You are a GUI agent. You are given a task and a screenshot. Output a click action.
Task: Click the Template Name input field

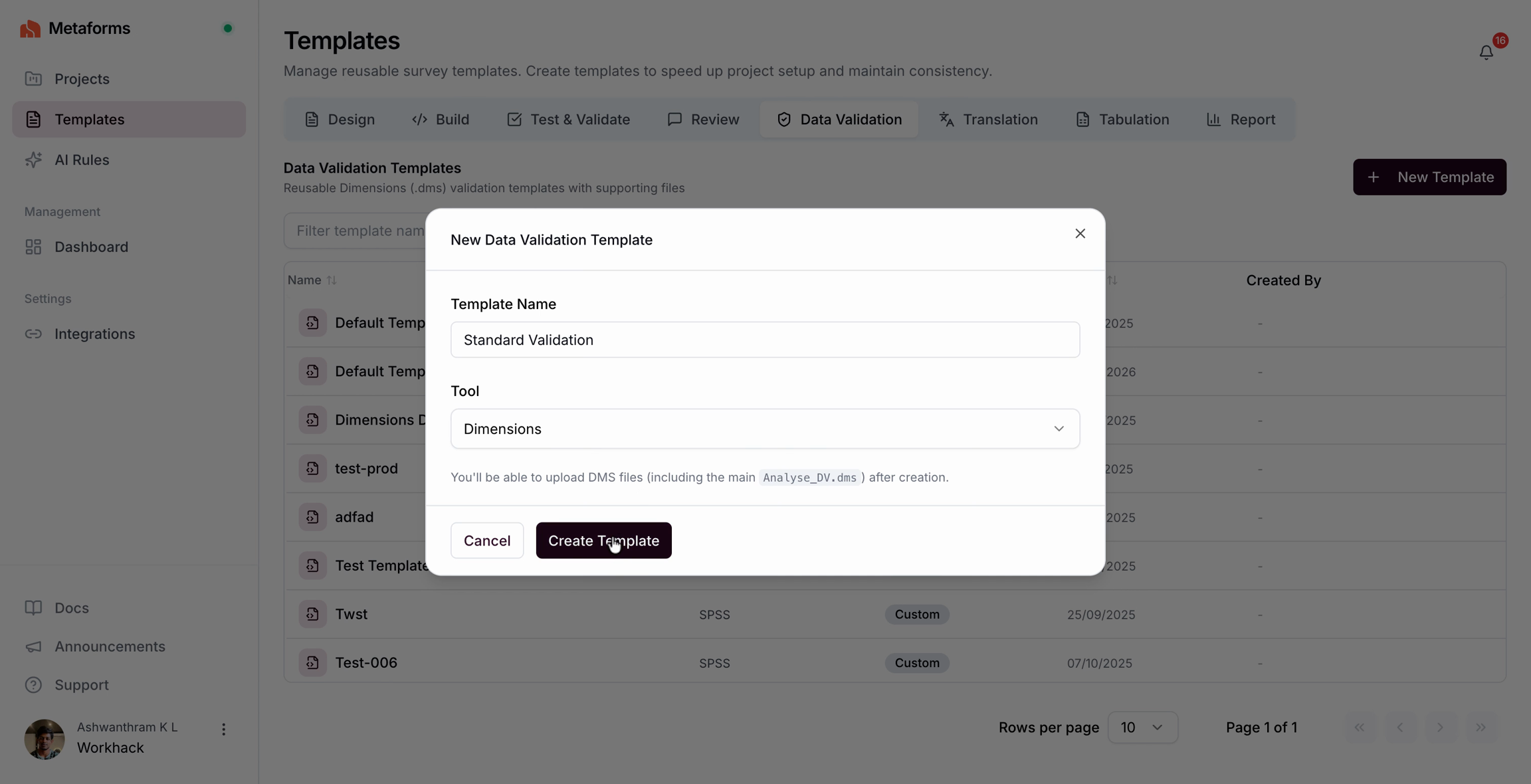[765, 340]
